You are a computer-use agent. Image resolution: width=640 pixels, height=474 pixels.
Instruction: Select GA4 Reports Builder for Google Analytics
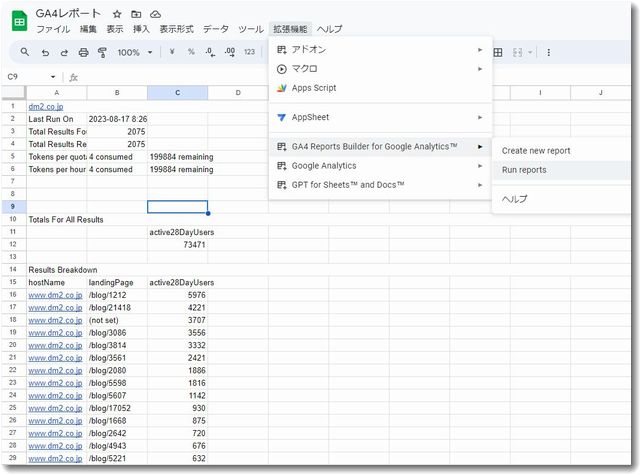pyautogui.click(x=380, y=146)
